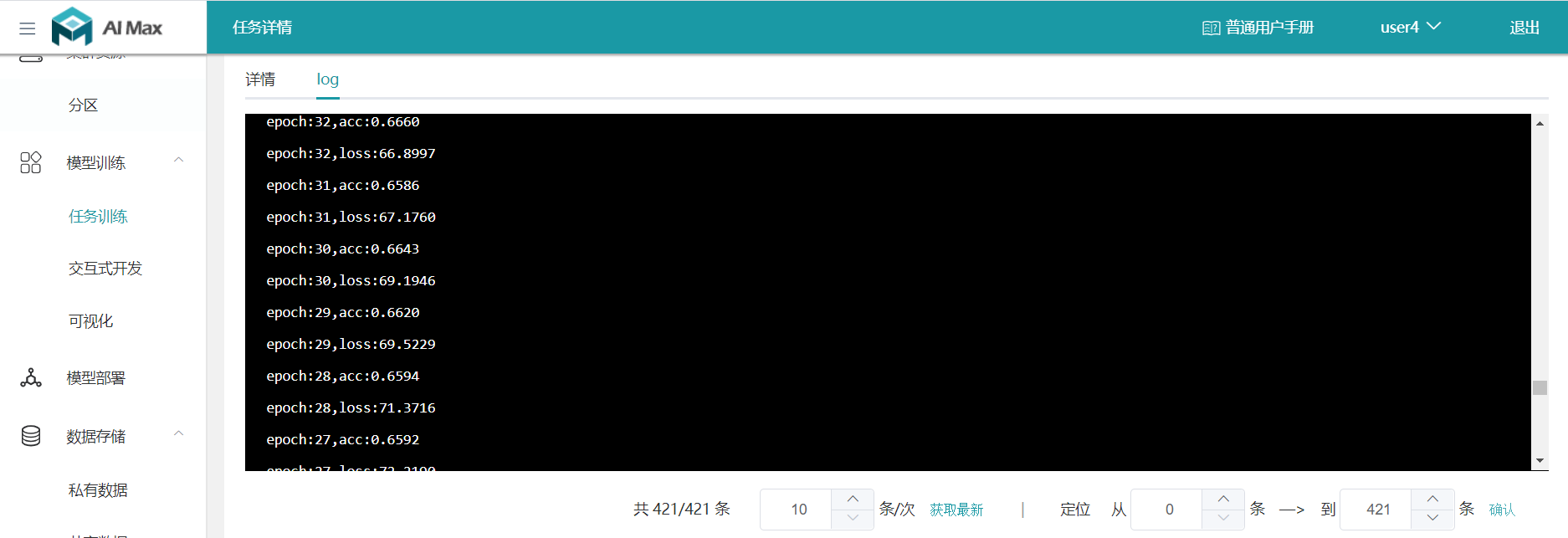Click the log scrollbar thumb
Screen dimensions: 1568x538
coord(1540,387)
